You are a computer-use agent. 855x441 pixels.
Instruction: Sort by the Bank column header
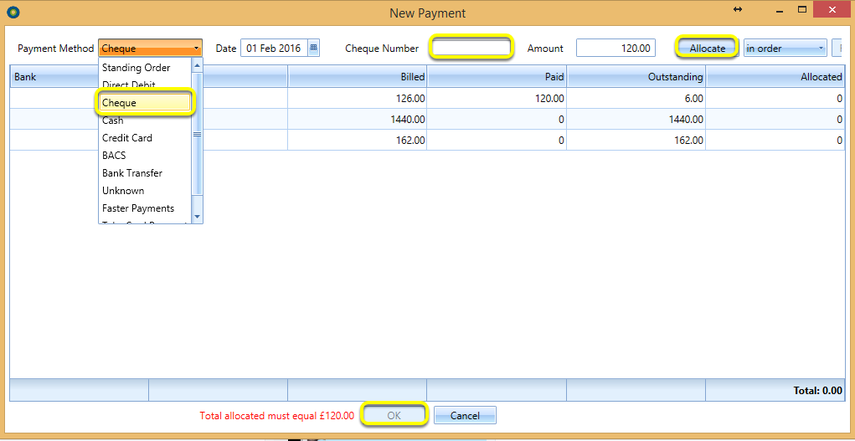tap(79, 77)
